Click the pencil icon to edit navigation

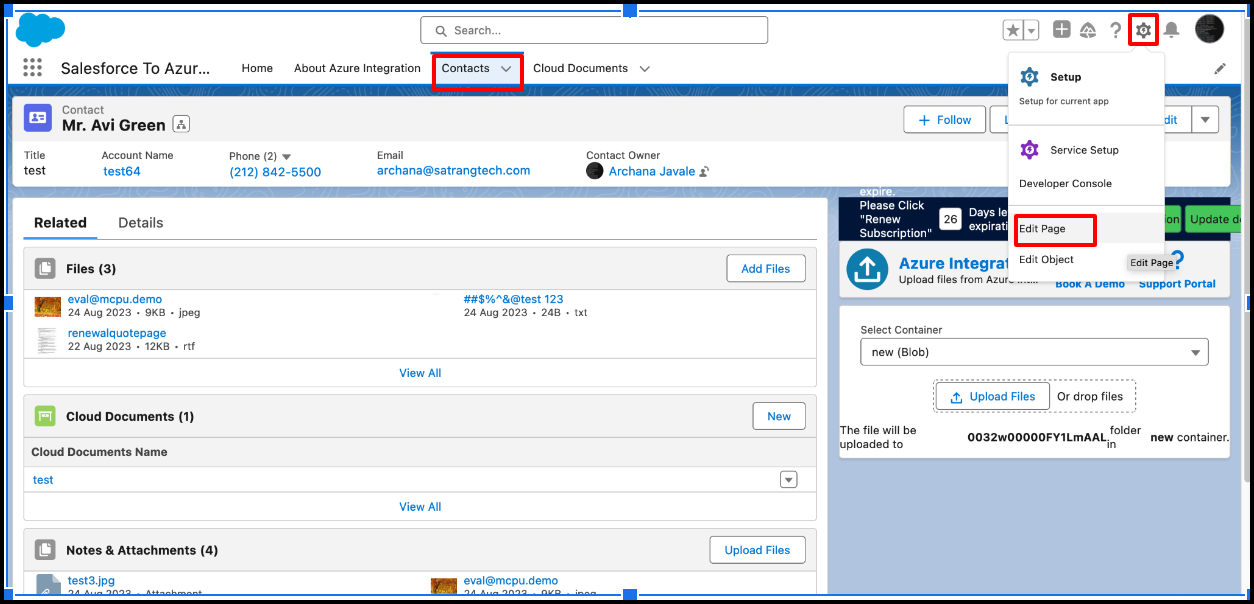coord(1220,69)
